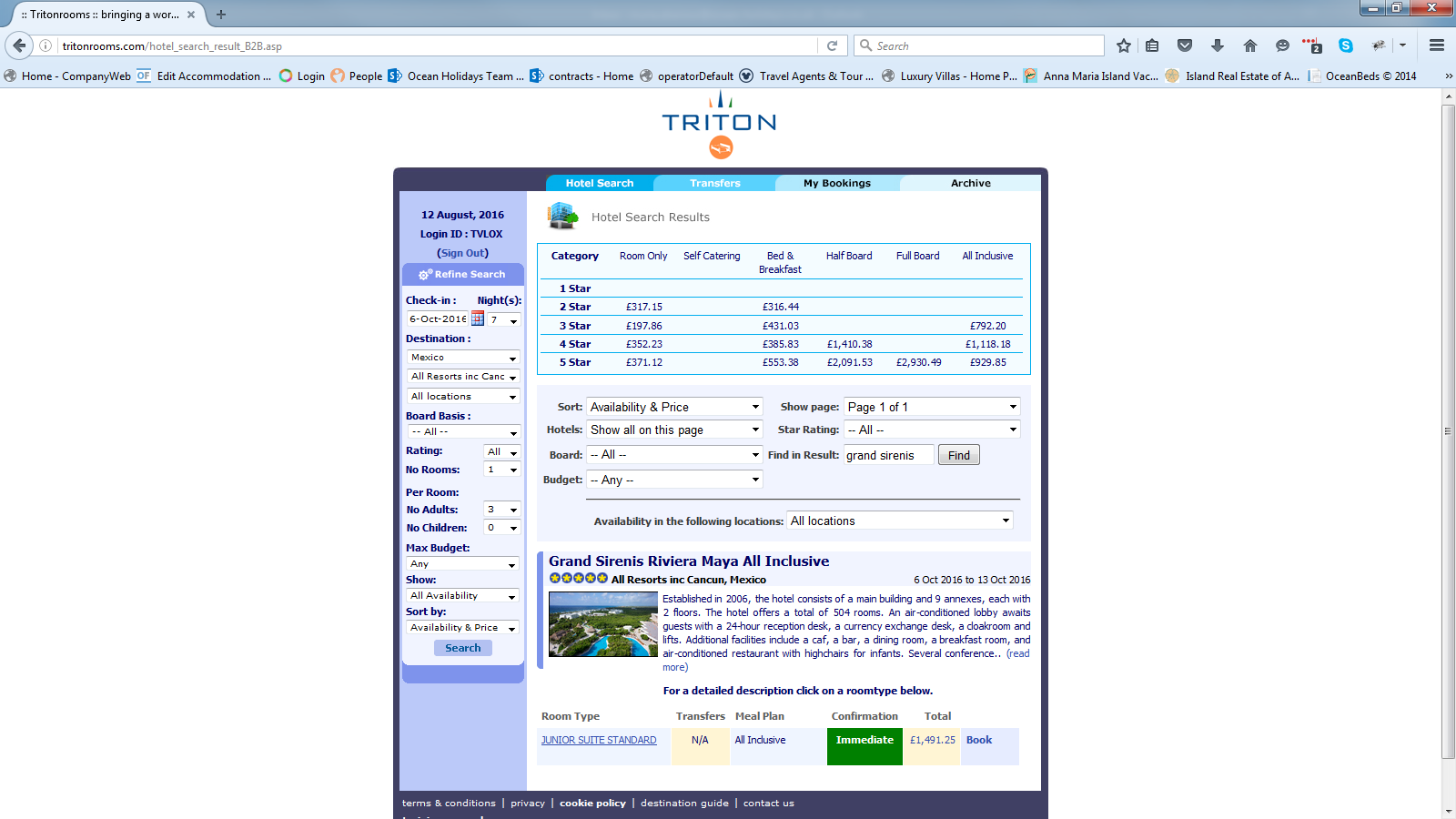The width and height of the screenshot is (1456, 819).
Task: Open the red-dotted extension with badge 2
Action: pyautogui.click(x=1312, y=45)
